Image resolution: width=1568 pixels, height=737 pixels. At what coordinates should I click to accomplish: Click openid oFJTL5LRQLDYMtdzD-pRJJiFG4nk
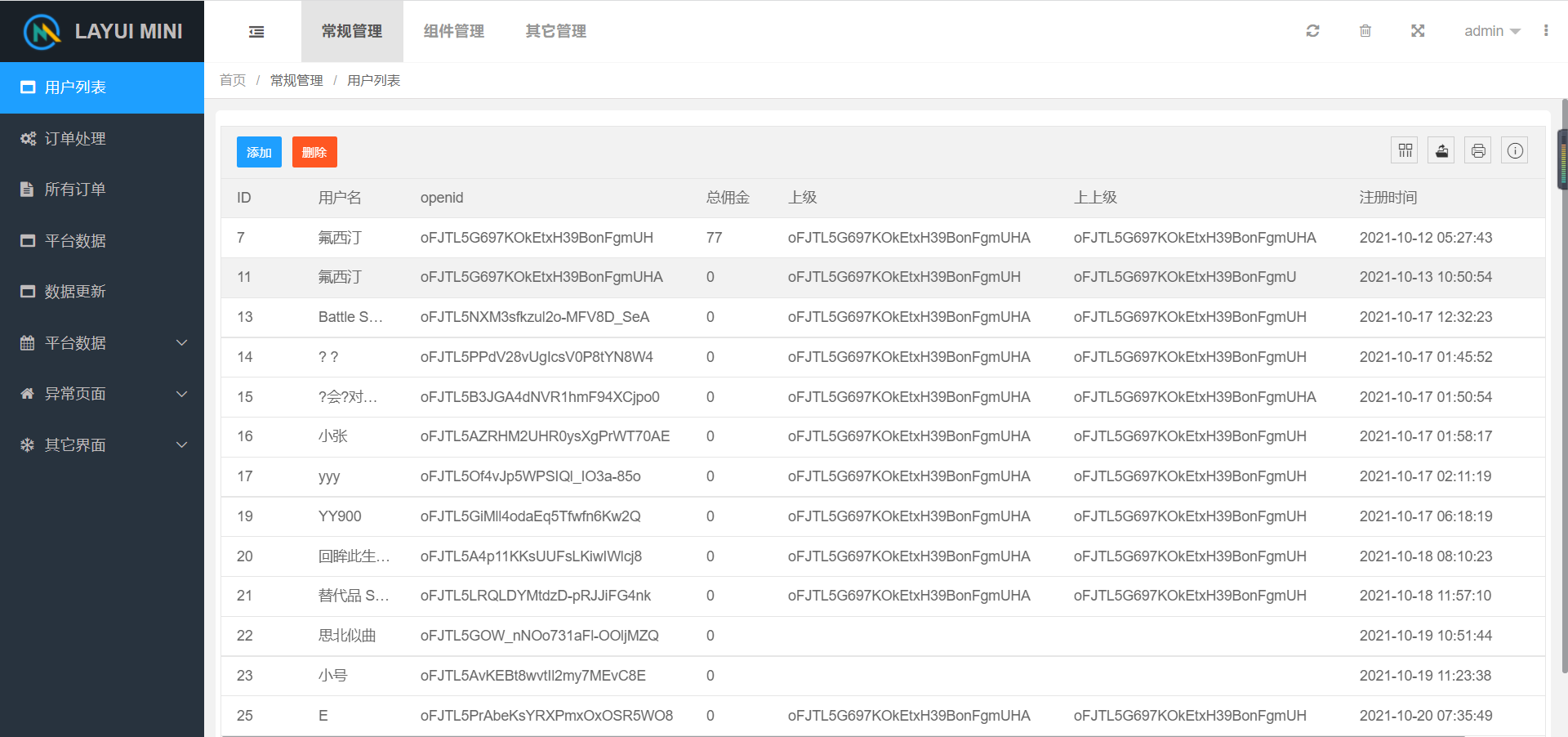[x=536, y=596]
